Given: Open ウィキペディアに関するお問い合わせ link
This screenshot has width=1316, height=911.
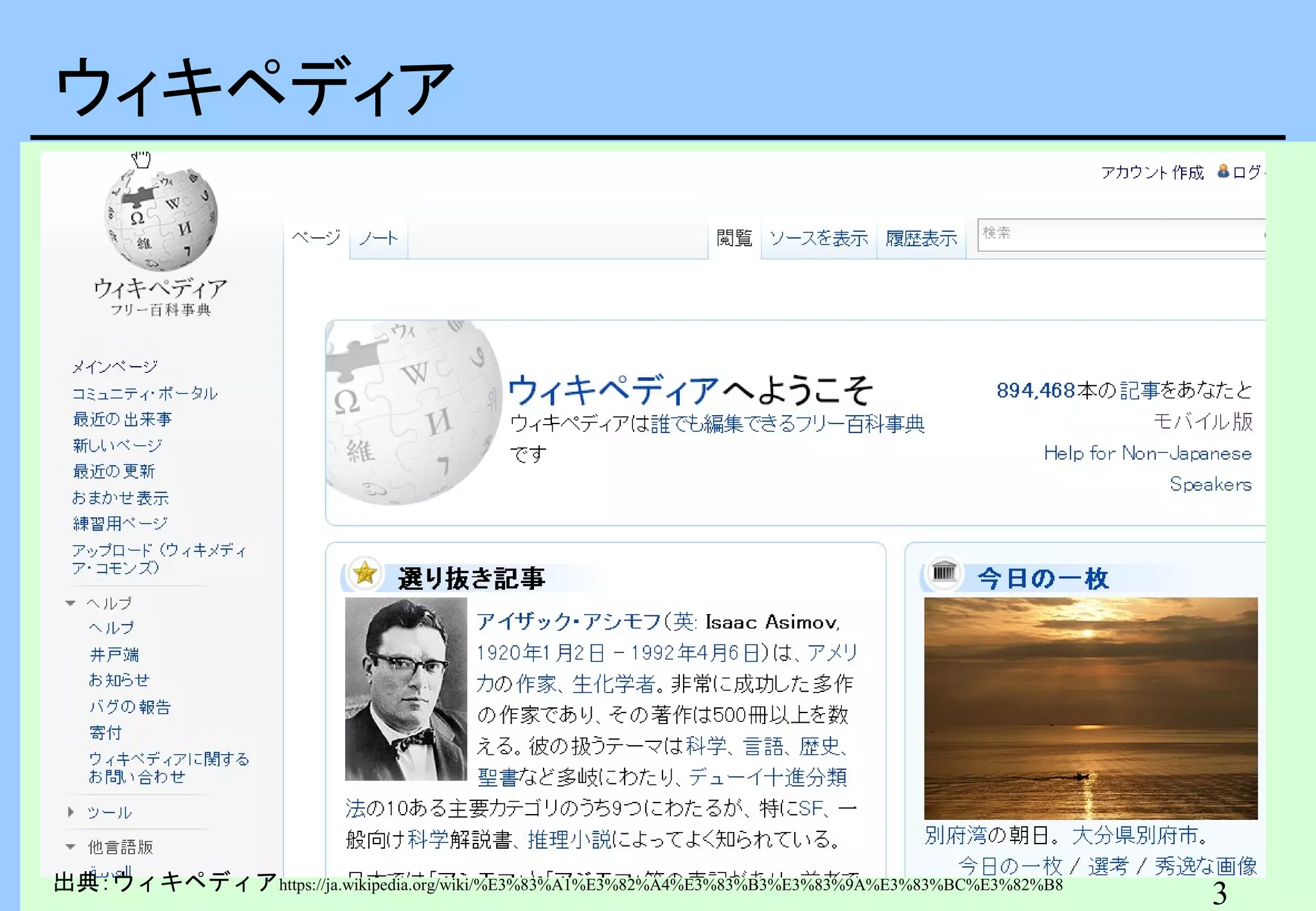Looking at the screenshot, I should click(x=168, y=768).
